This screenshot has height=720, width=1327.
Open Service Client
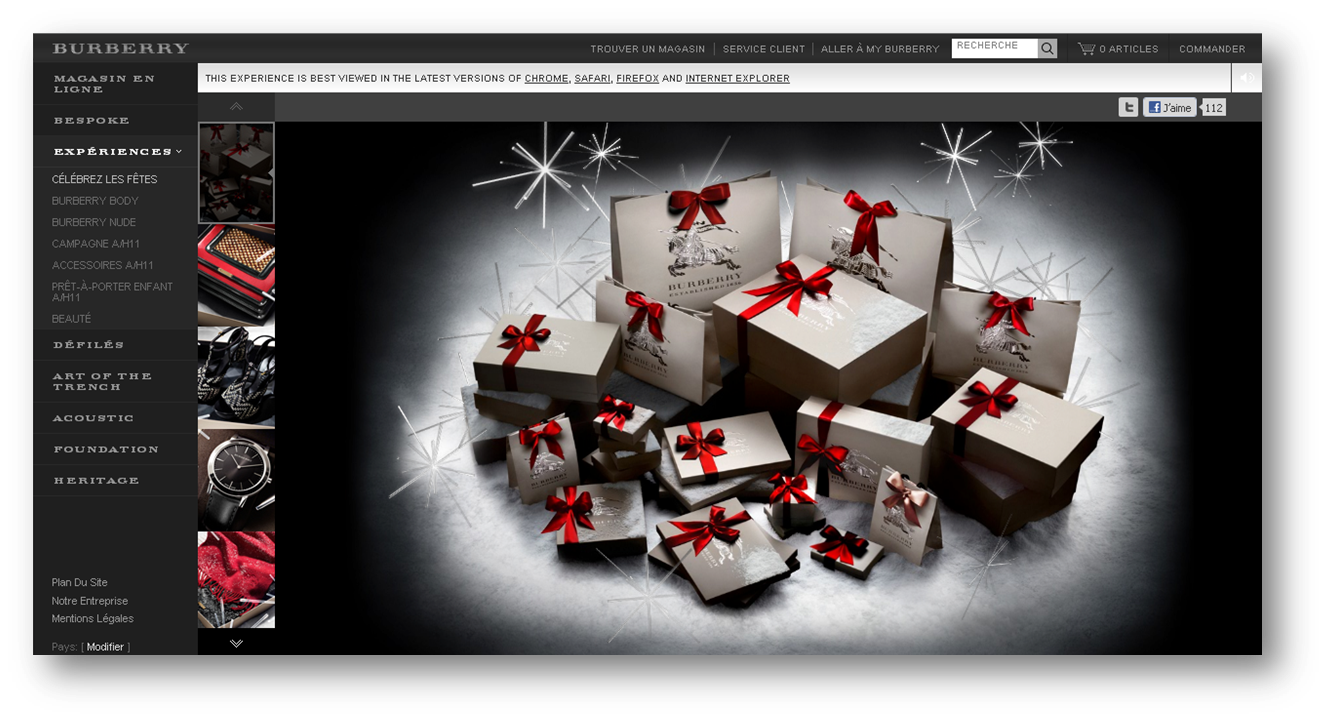[x=764, y=49]
